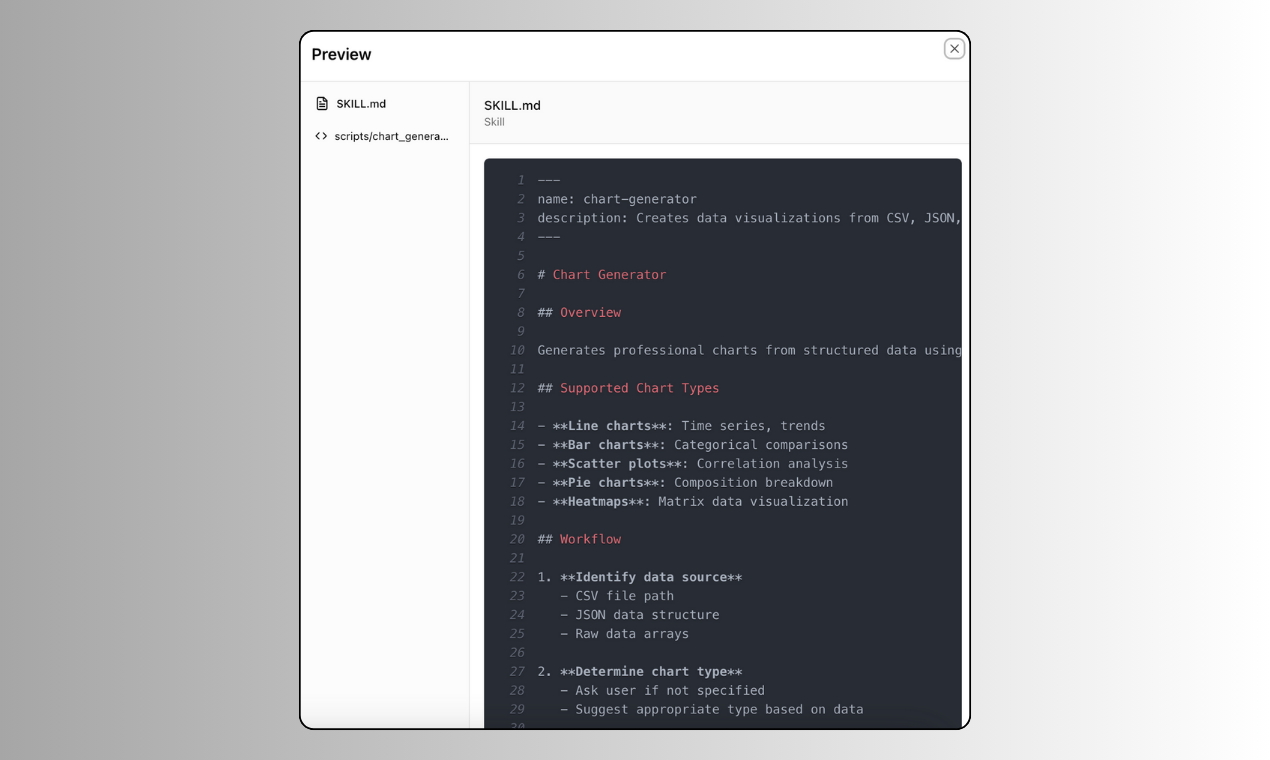
Task: Click the 'Heatmaps' bullet line
Action: (x=692, y=502)
